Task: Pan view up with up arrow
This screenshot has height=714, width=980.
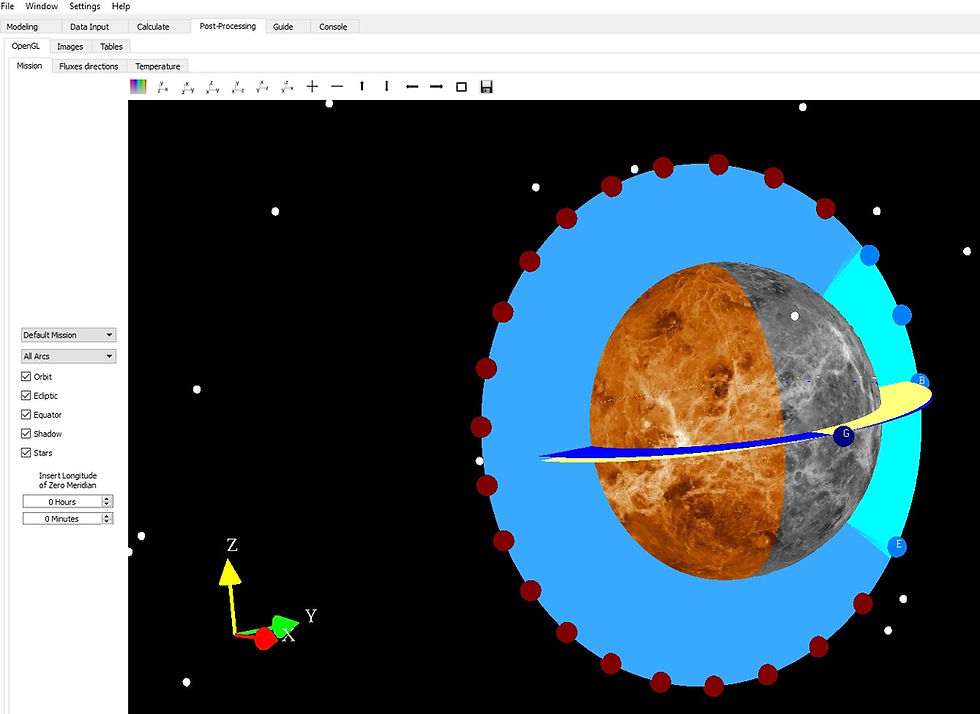Action: 362,86
